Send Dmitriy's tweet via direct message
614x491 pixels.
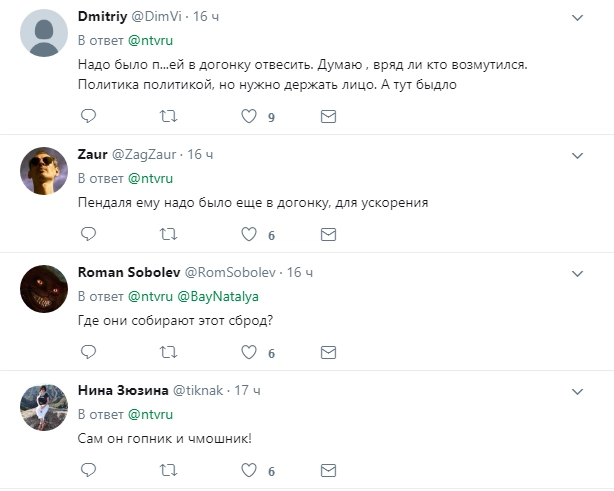point(327,117)
